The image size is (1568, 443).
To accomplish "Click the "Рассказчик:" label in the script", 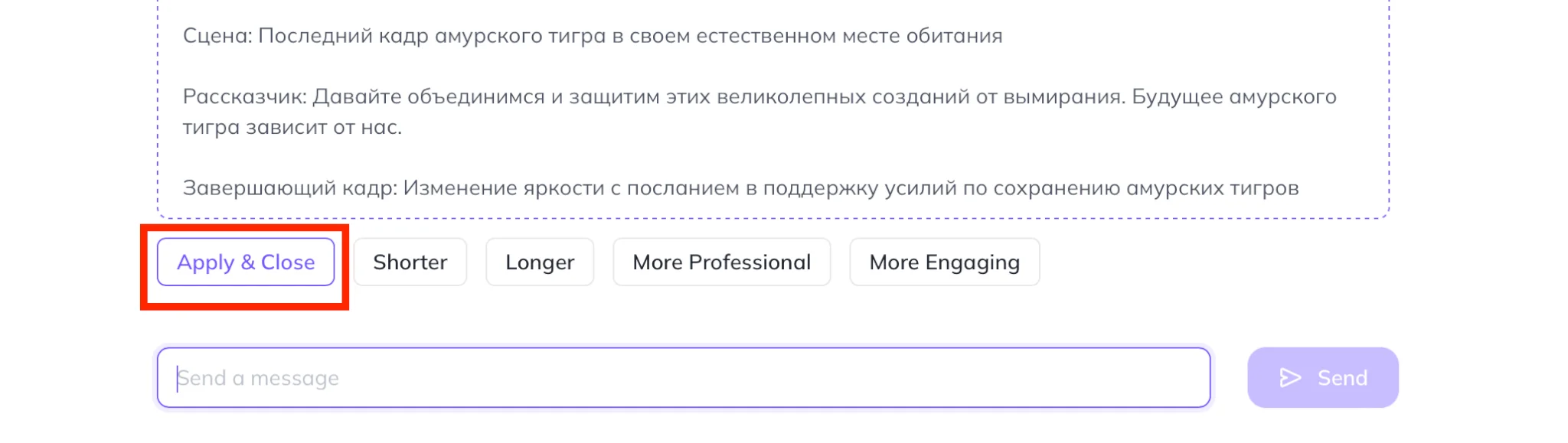I will click(x=244, y=97).
